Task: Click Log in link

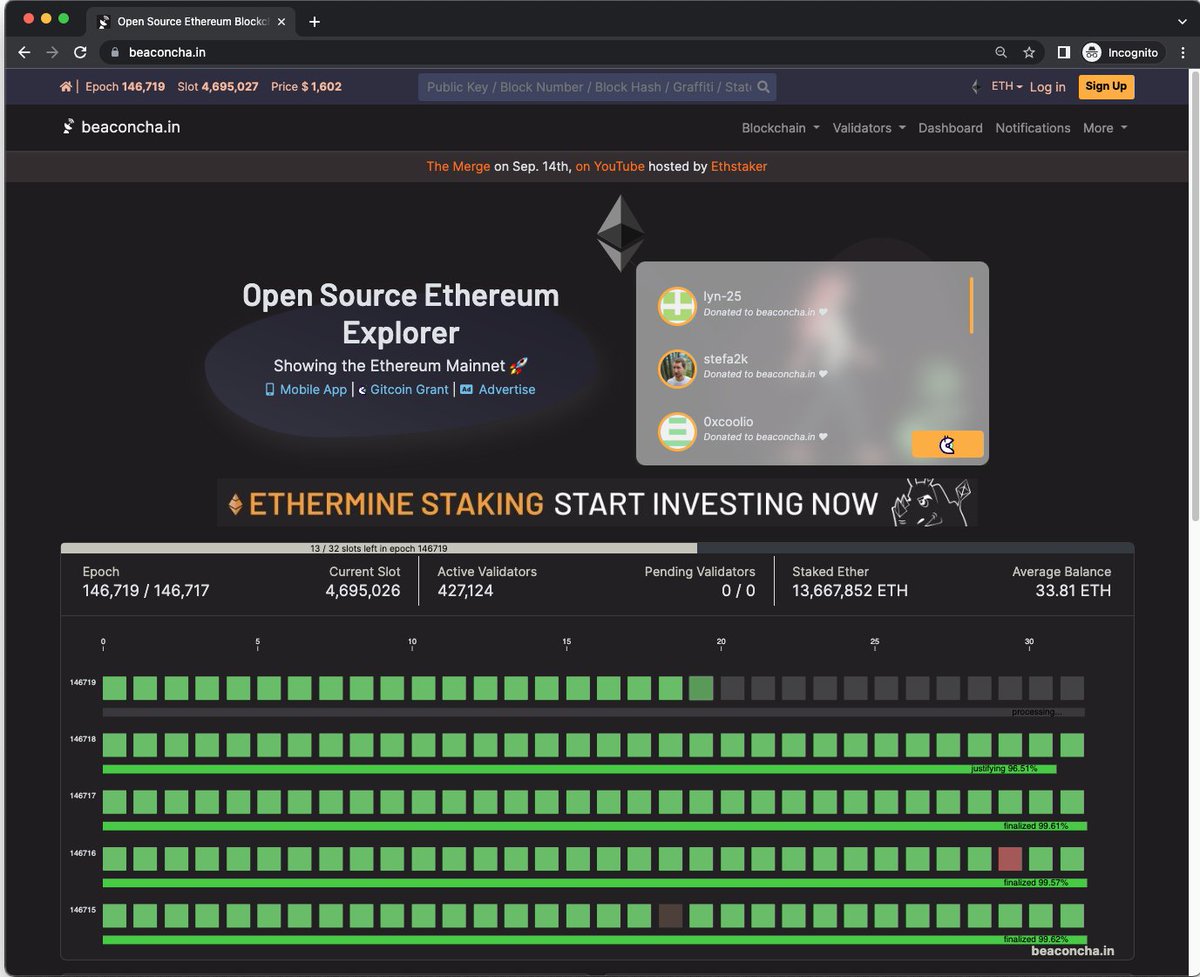Action: [1047, 87]
